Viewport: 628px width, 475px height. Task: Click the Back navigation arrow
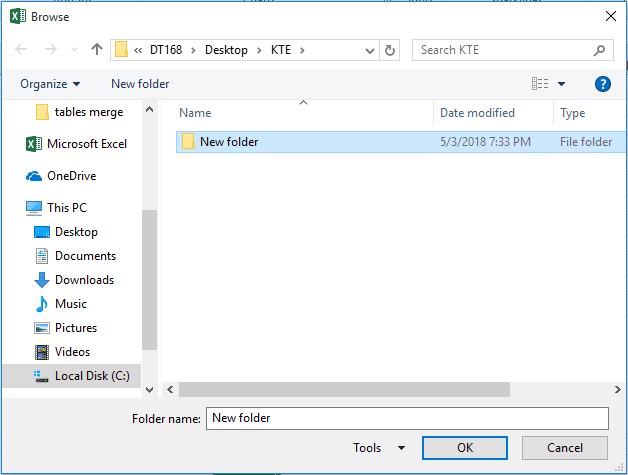click(21, 49)
